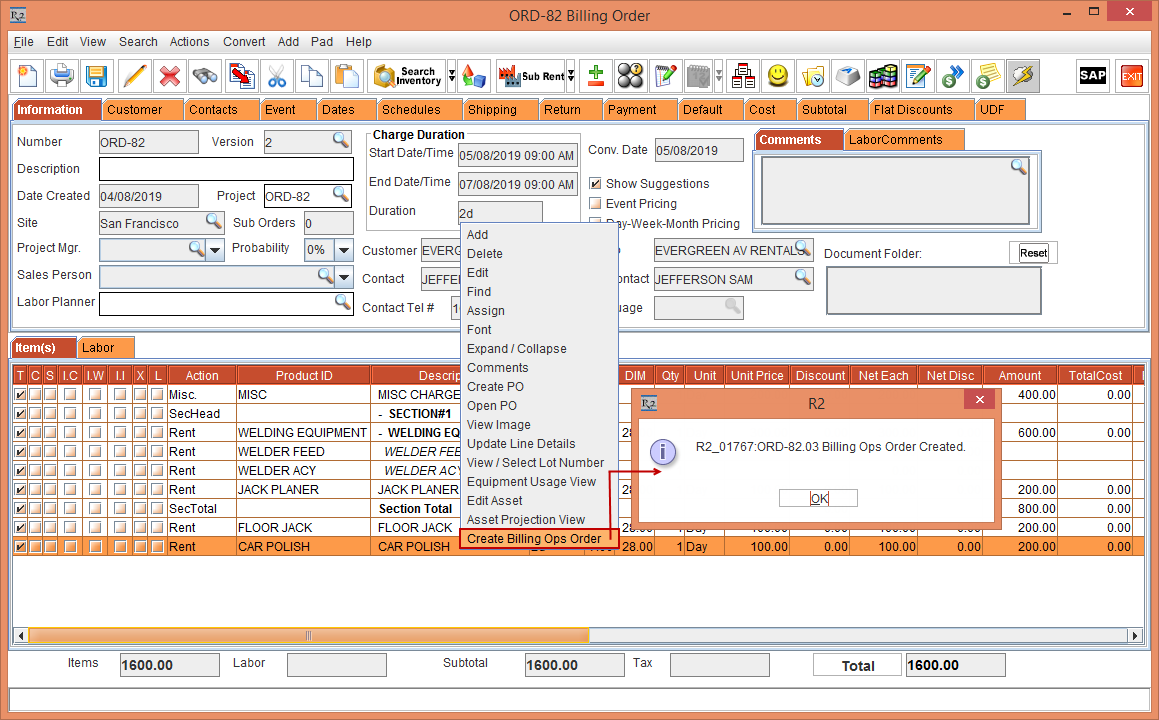Click the binoculars find icon
This screenshot has height=720, width=1159.
[x=205, y=76]
